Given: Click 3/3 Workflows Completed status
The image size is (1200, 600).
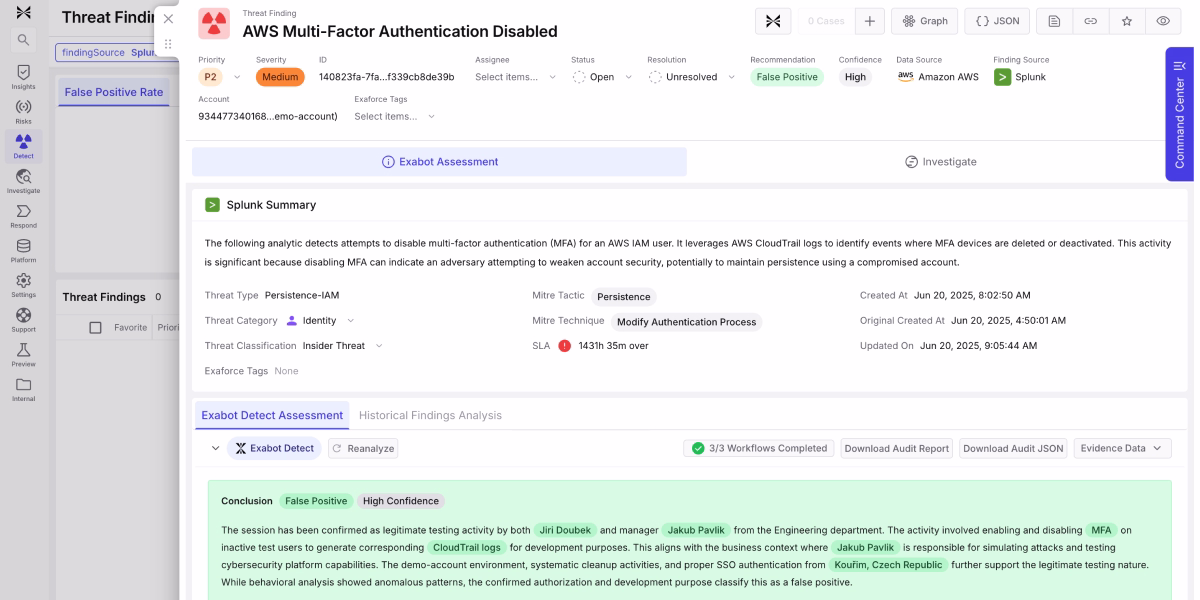Looking at the screenshot, I should coord(759,448).
